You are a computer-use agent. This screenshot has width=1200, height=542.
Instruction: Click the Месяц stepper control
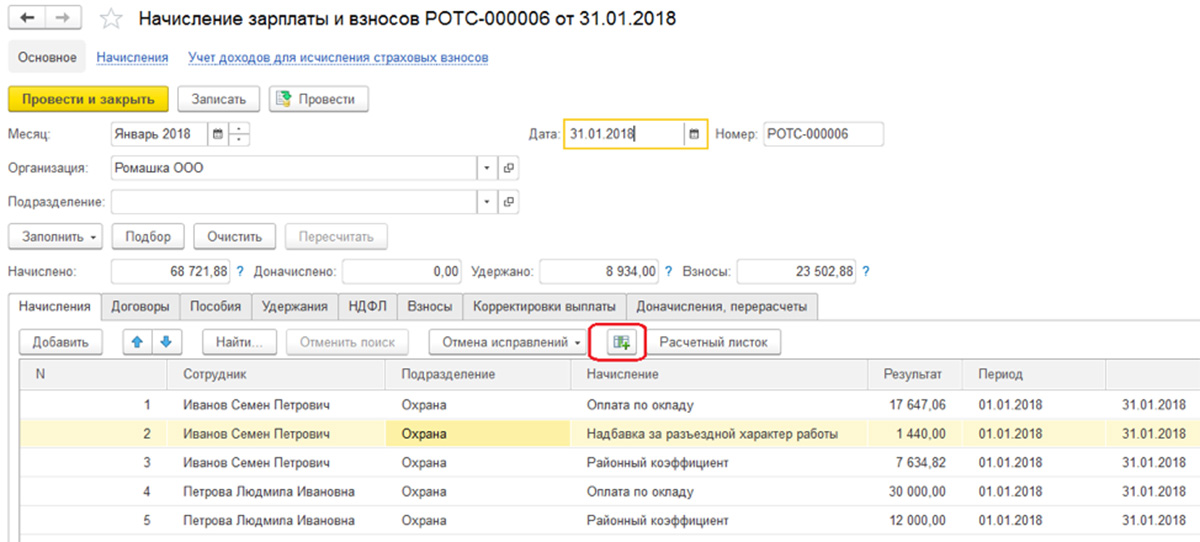click(240, 134)
